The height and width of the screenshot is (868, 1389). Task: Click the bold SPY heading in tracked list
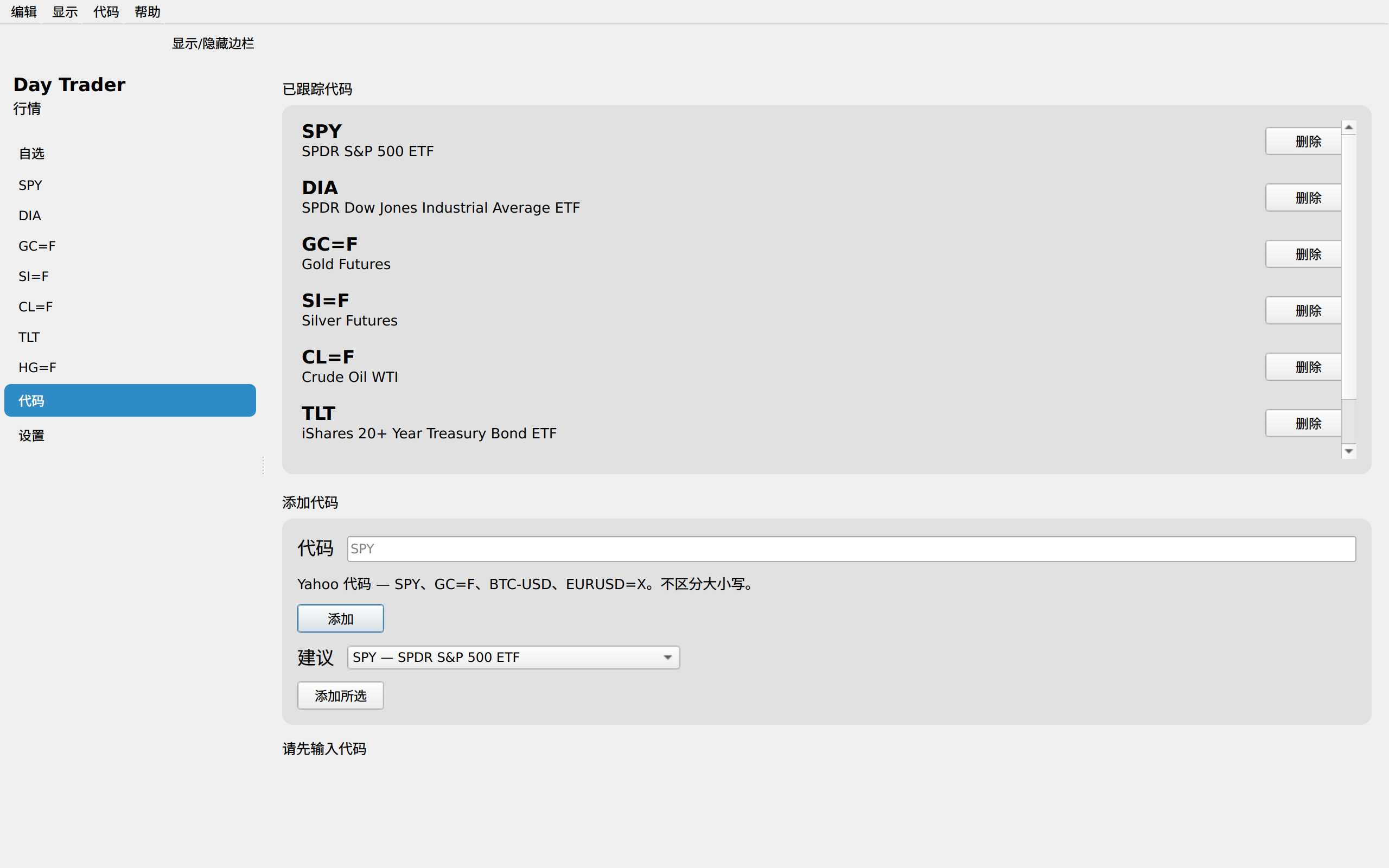321,131
